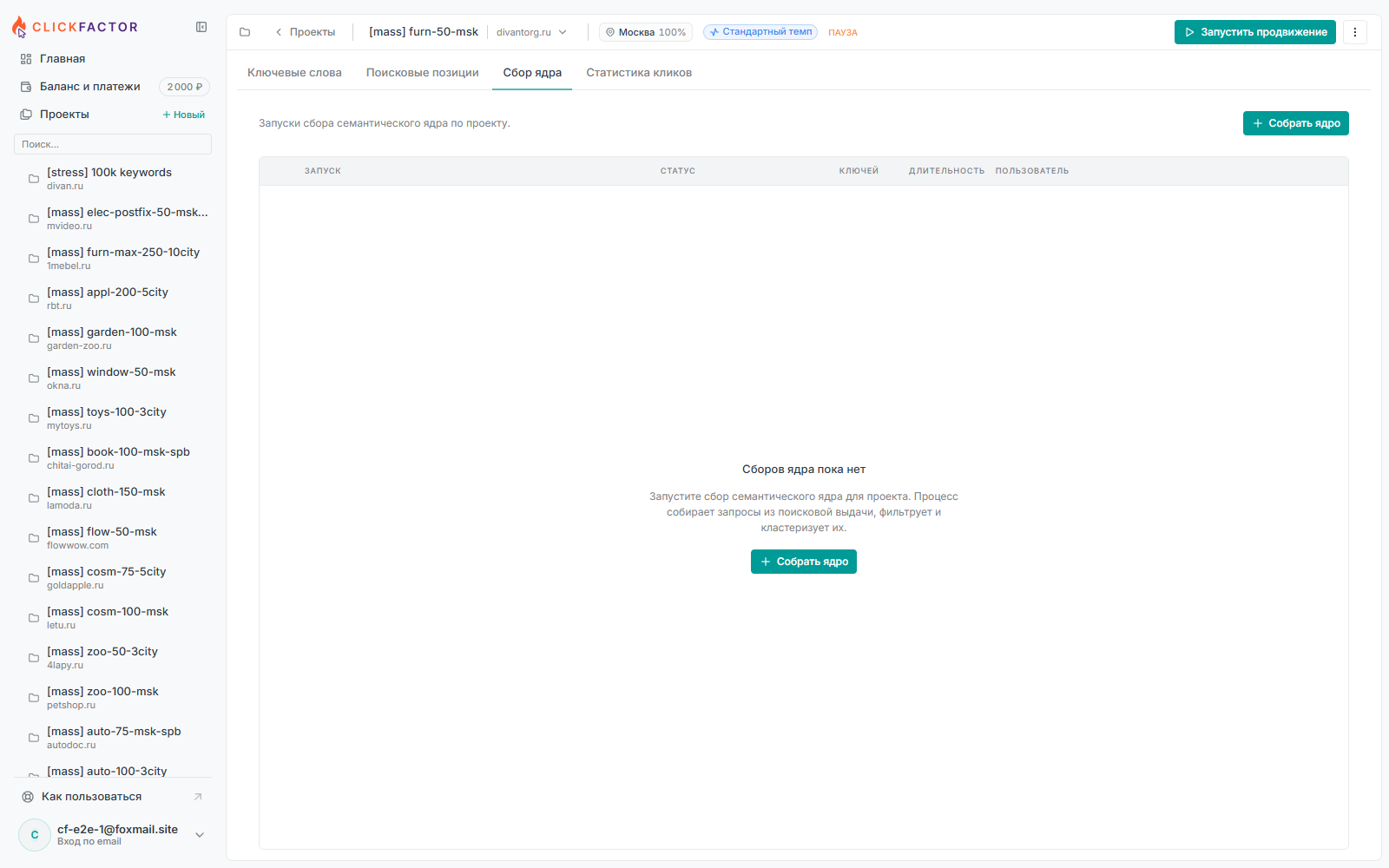Open the Проекты section
The image size is (1389, 868).
coord(64,115)
